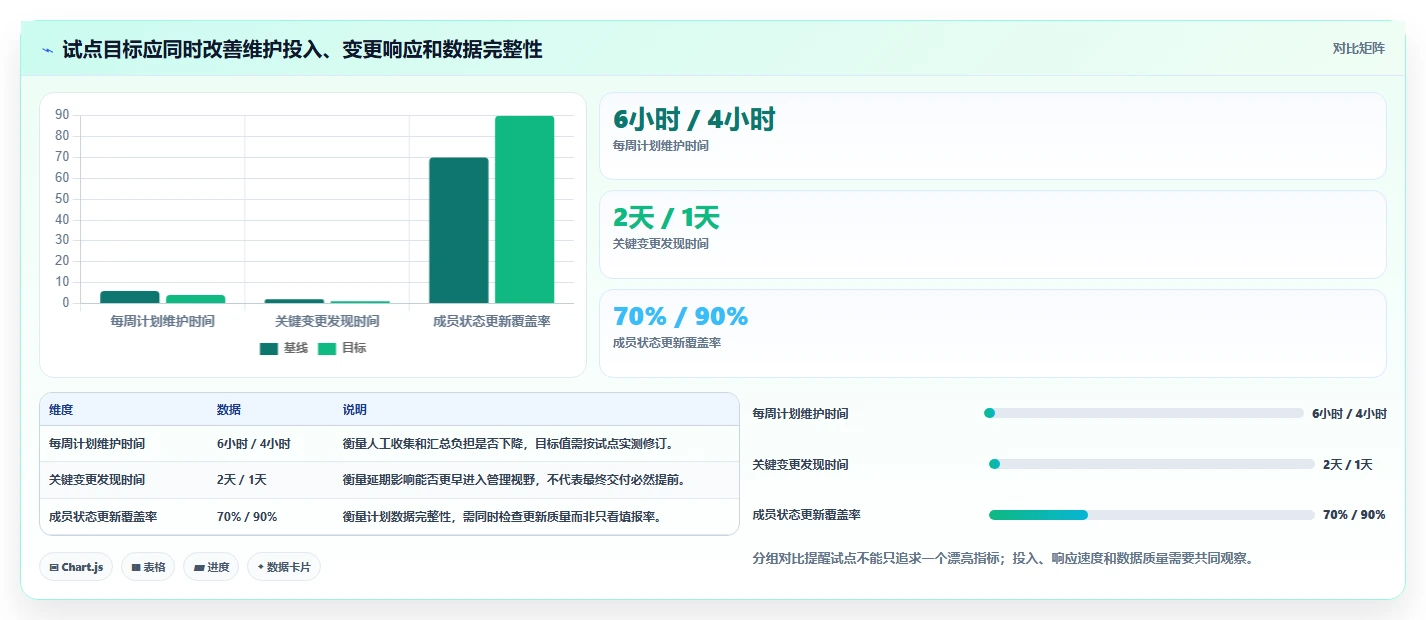This screenshot has width=1426, height=620.
Task: Click the tall baseline bar at 70
Action: (x=459, y=230)
